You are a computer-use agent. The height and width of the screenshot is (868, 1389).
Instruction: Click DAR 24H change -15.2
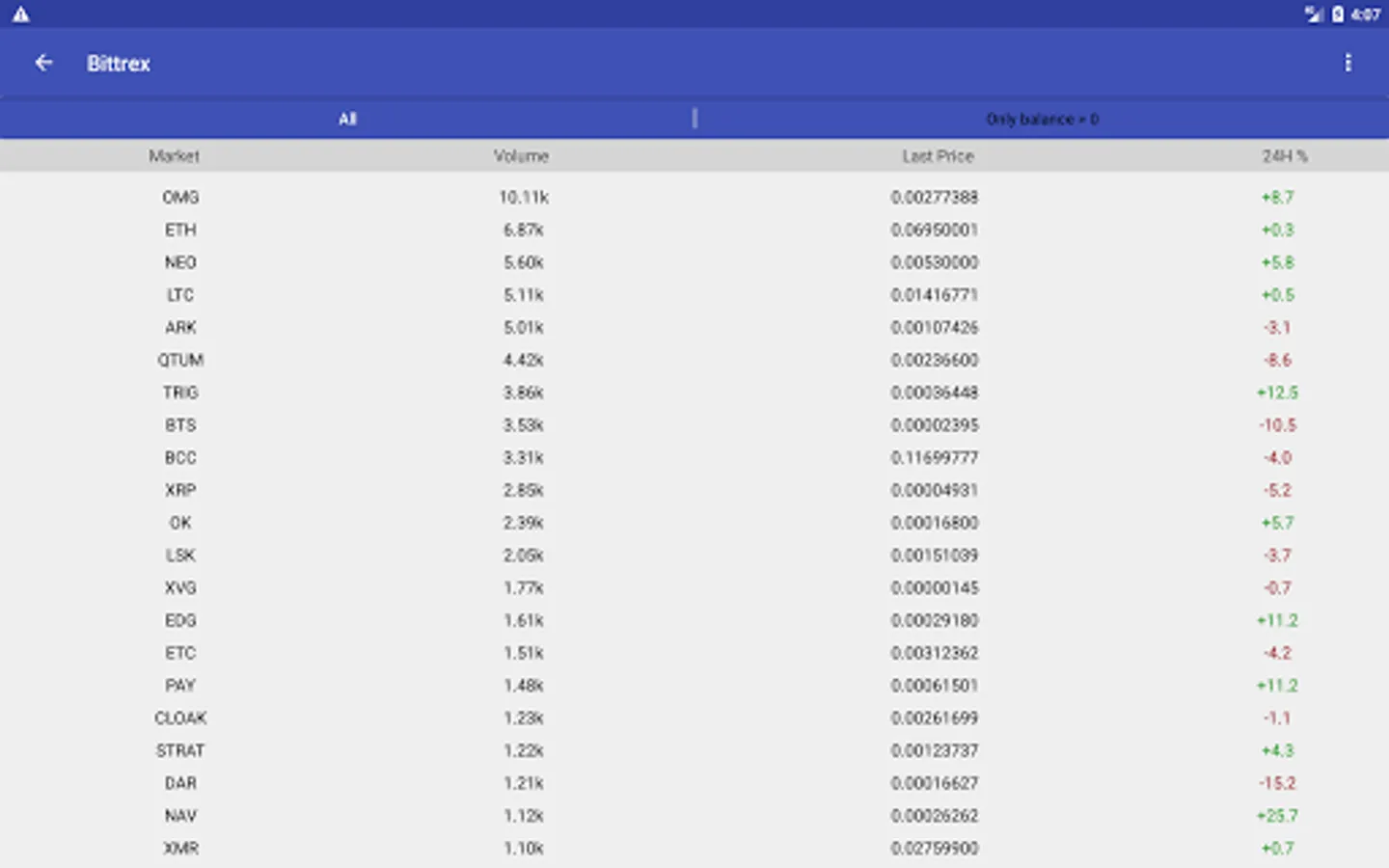pos(1277,783)
